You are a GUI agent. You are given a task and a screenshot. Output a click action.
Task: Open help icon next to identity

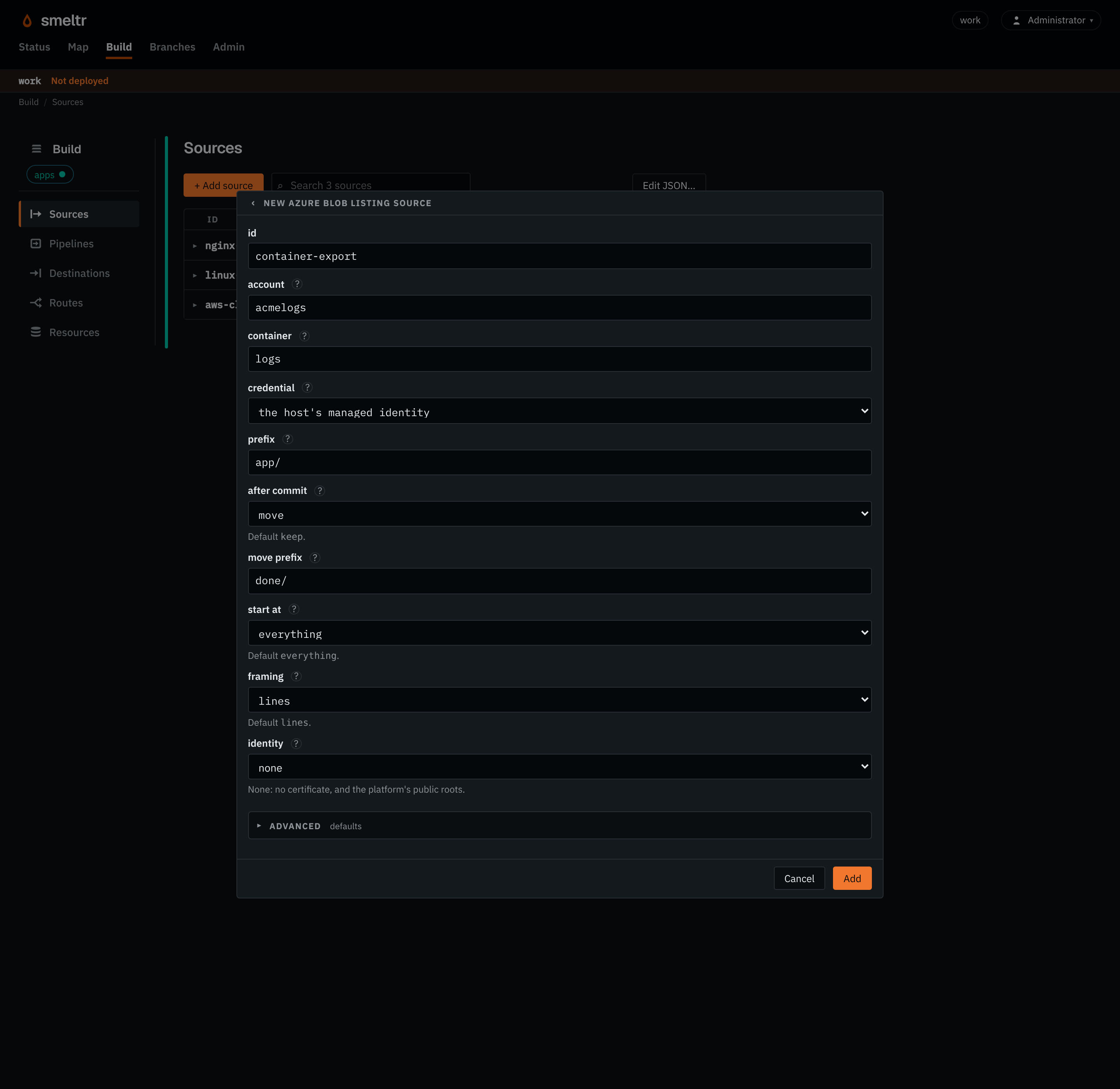click(x=296, y=744)
